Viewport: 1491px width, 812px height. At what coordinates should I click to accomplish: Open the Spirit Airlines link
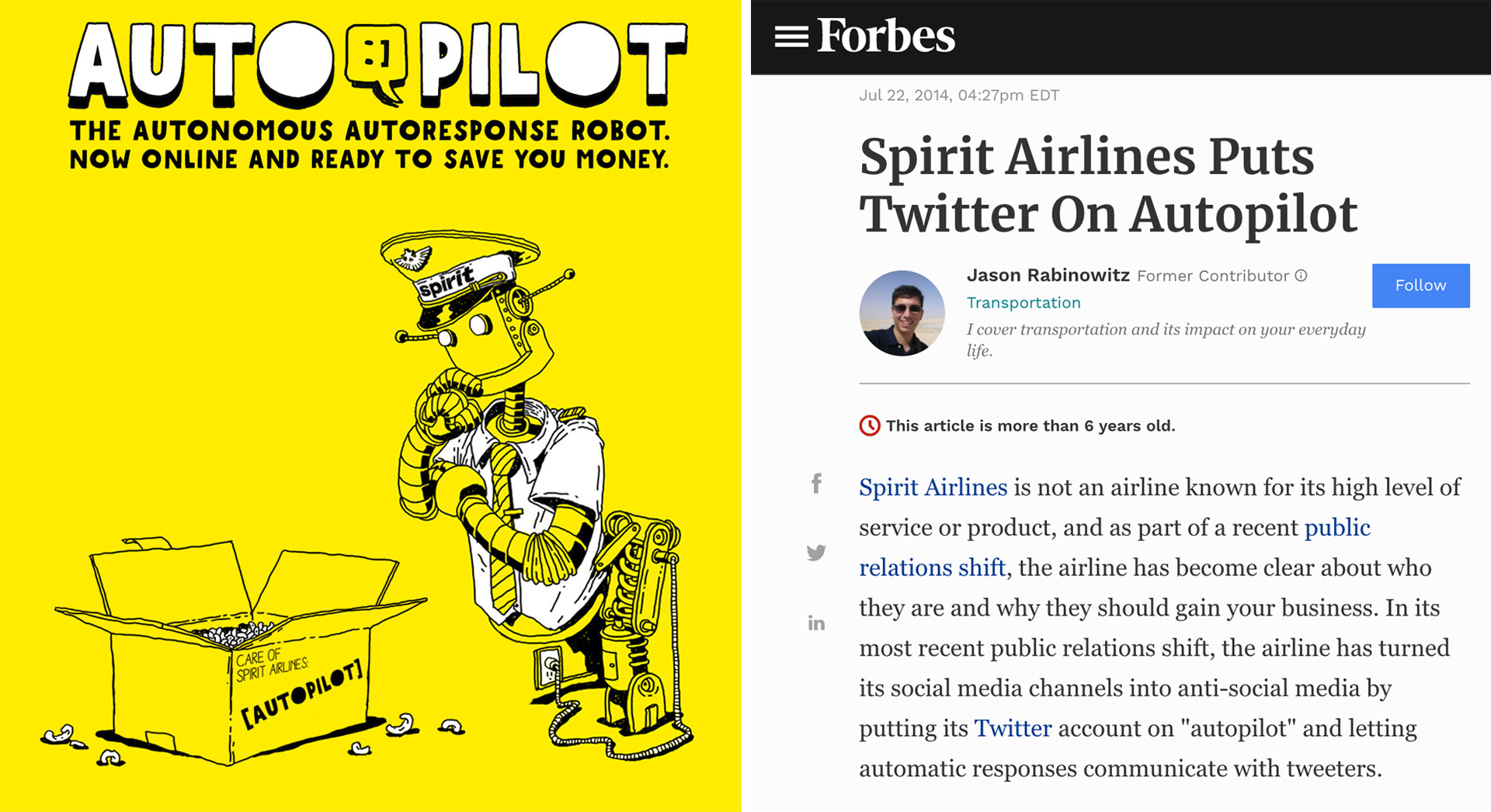[933, 488]
